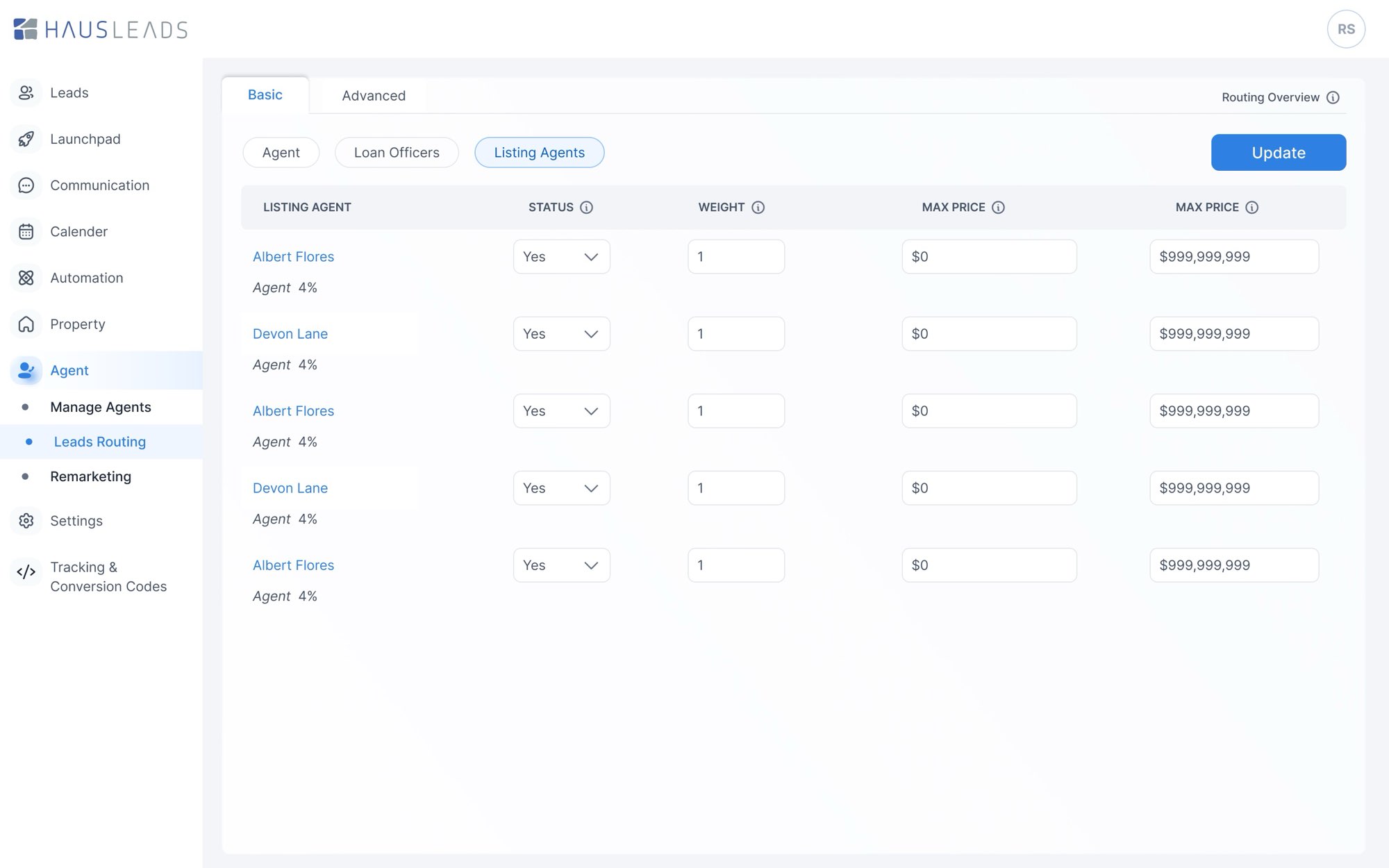The width and height of the screenshot is (1389, 868).
Task: Click the Agent person icon in sidebar
Action: click(26, 370)
